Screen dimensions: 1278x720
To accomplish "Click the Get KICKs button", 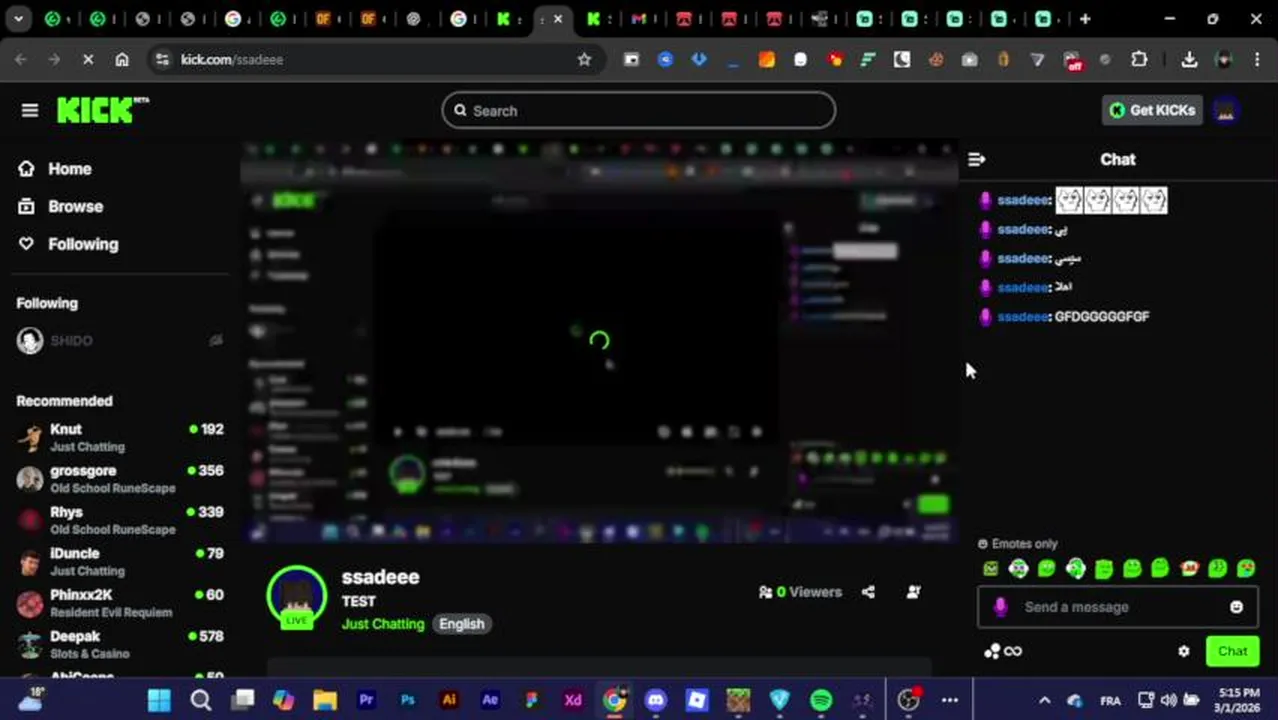I will click(x=1152, y=110).
